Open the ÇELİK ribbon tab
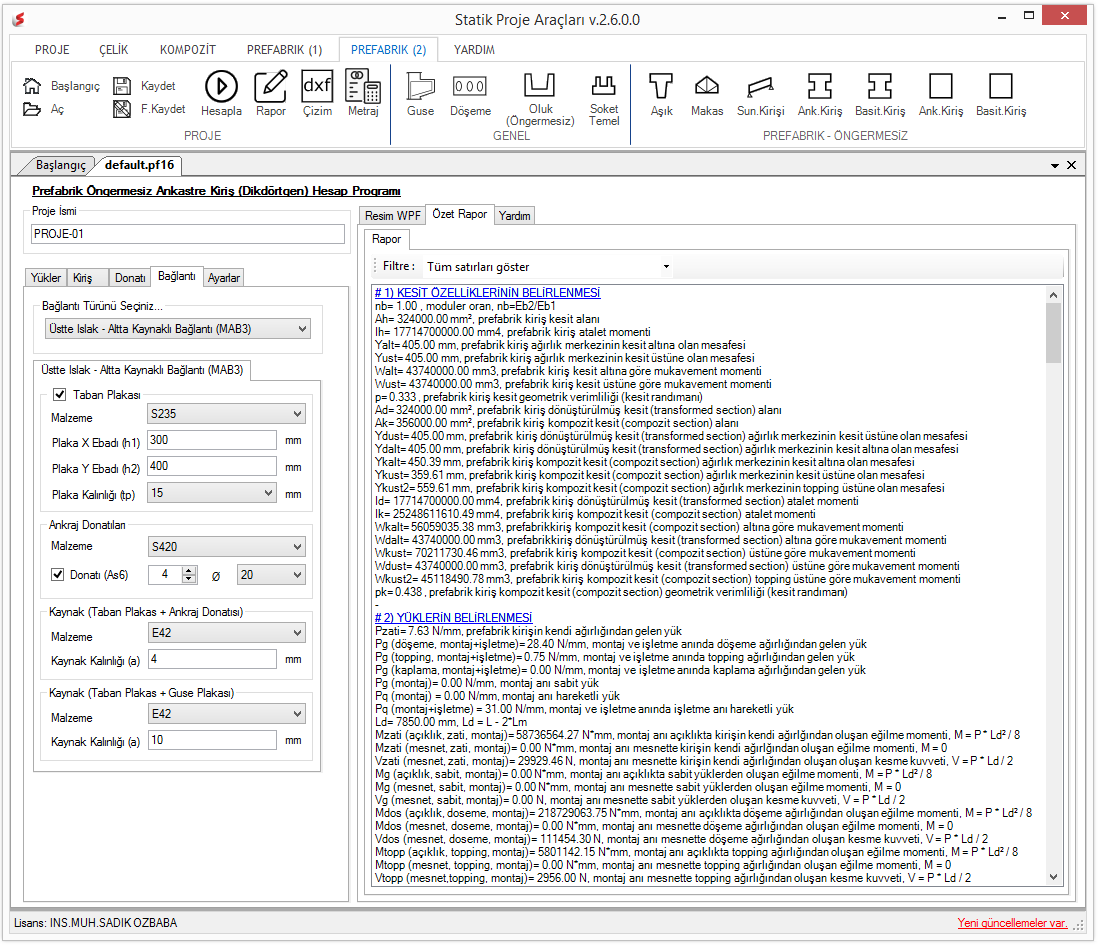1098x946 pixels. pyautogui.click(x=113, y=50)
